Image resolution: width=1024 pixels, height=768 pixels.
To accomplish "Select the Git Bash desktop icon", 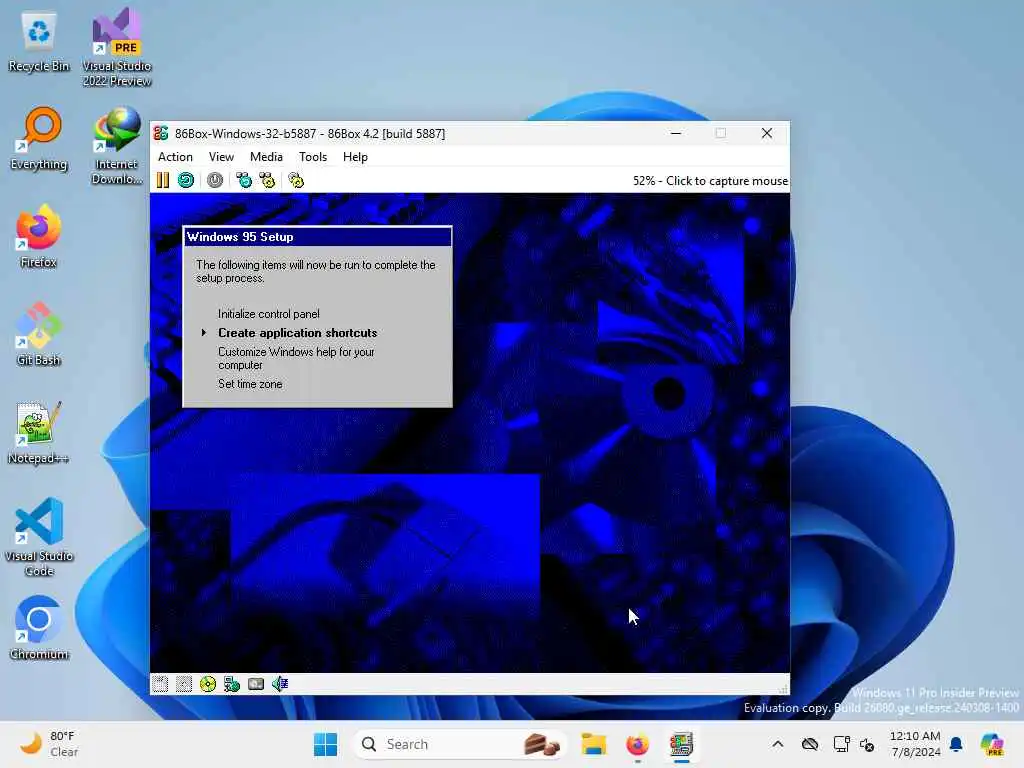I will pyautogui.click(x=39, y=334).
